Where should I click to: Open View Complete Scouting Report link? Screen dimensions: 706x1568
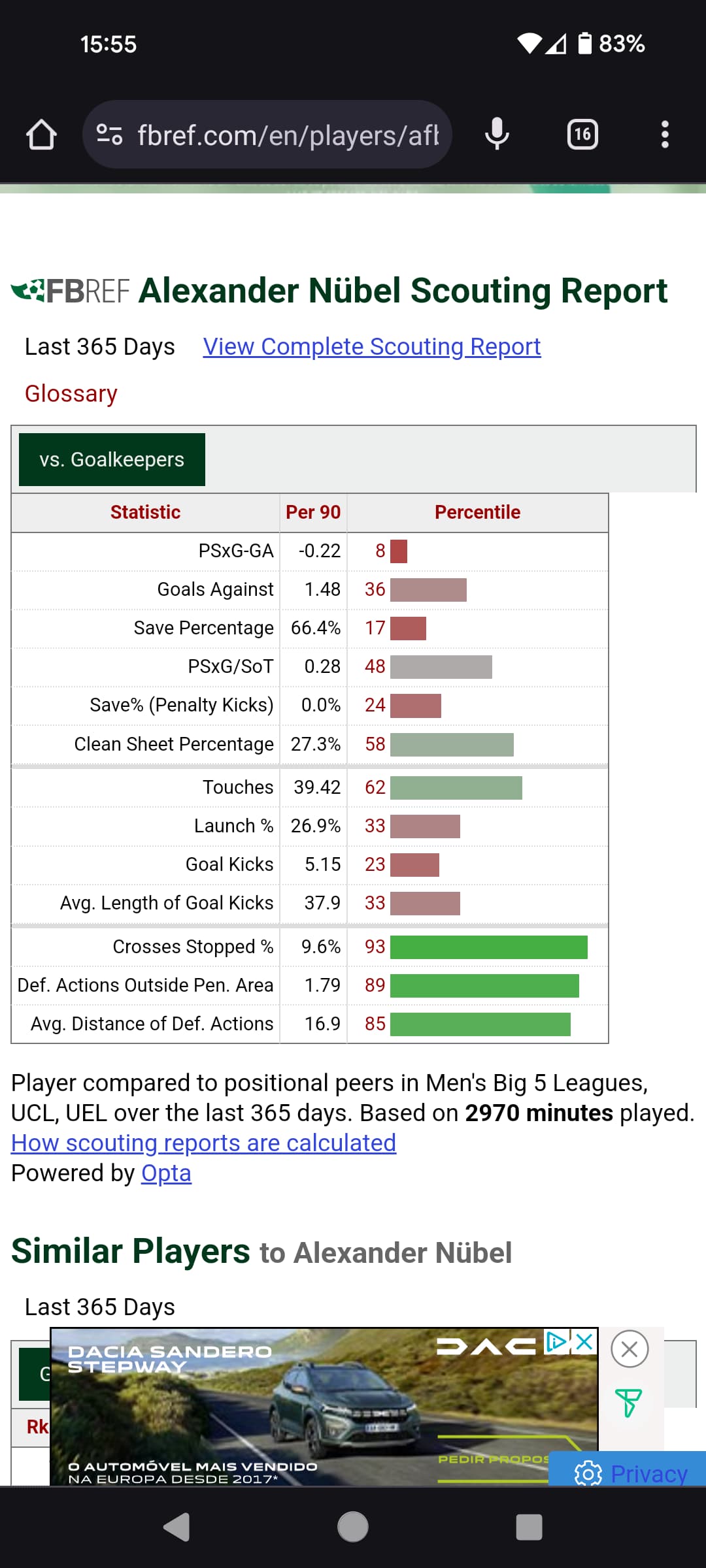[x=371, y=346]
